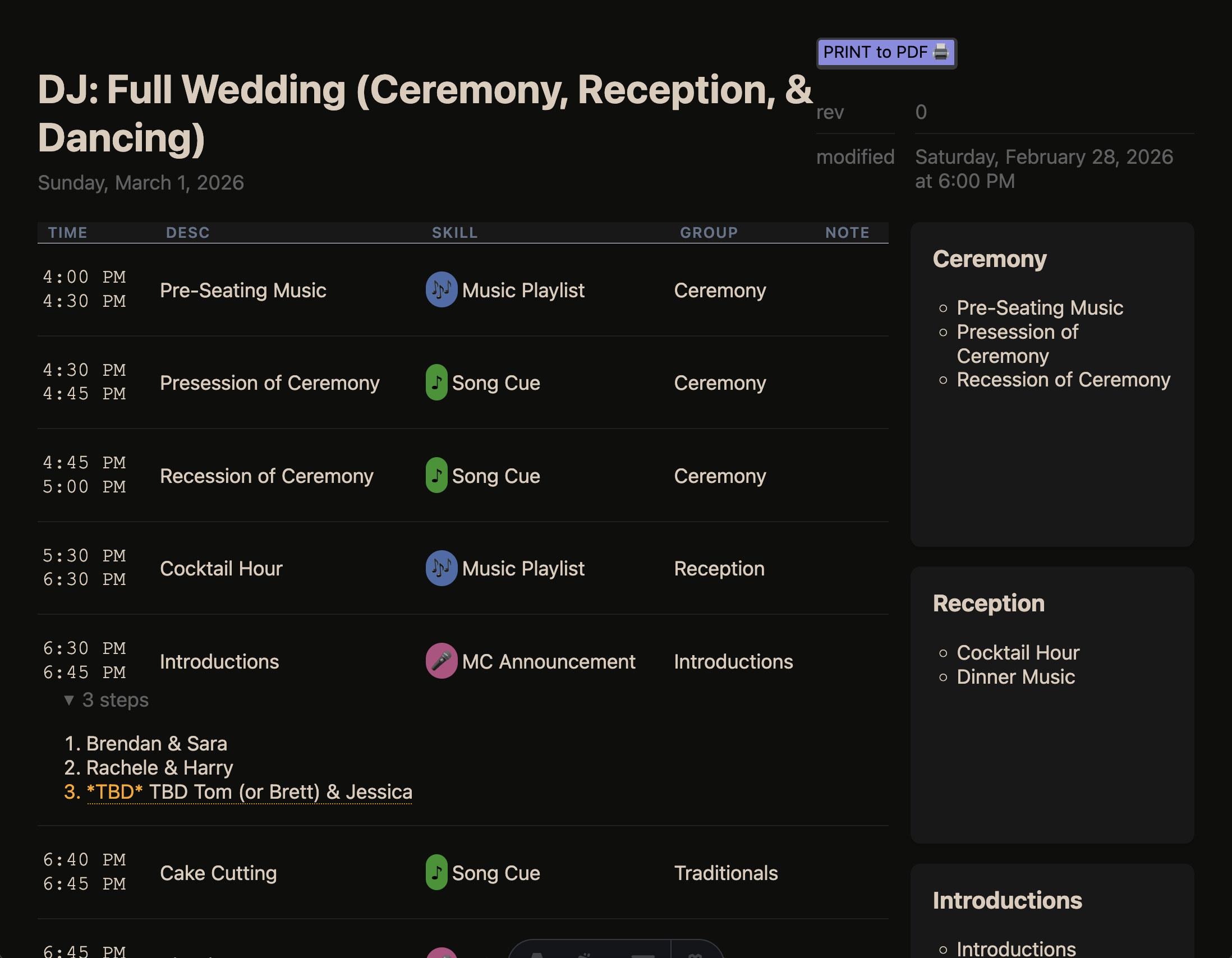Click Cocktail Hour in the sidebar Reception list

(x=1018, y=652)
